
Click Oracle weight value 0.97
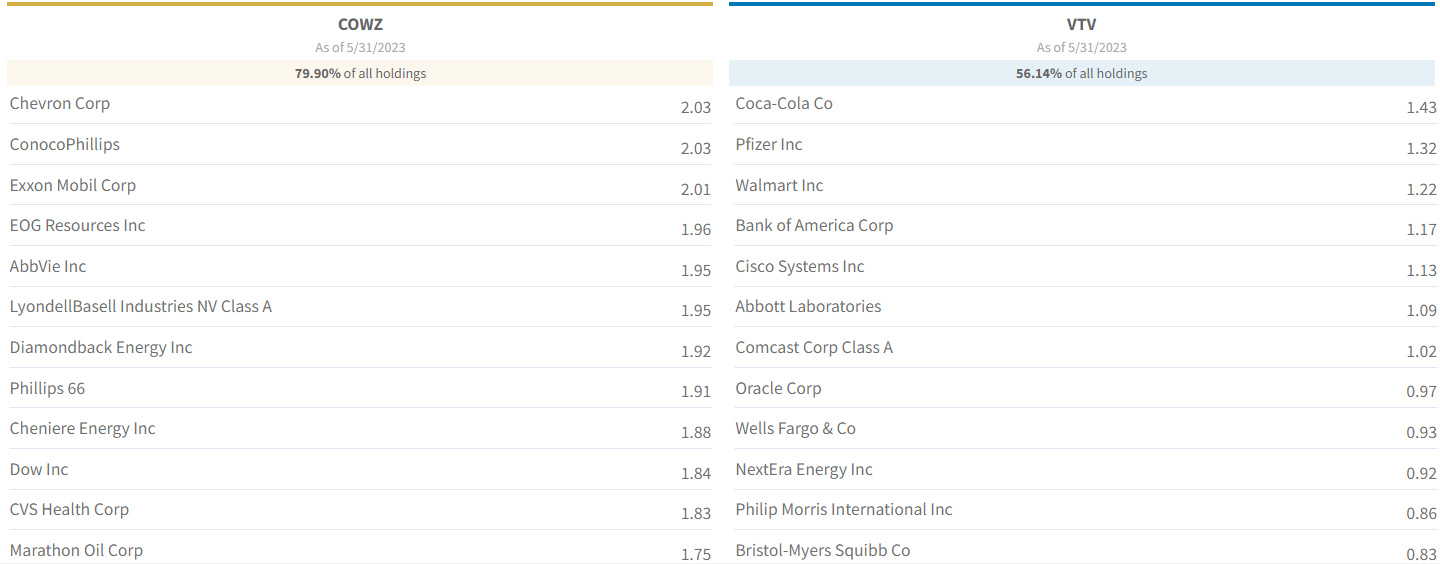click(1421, 393)
